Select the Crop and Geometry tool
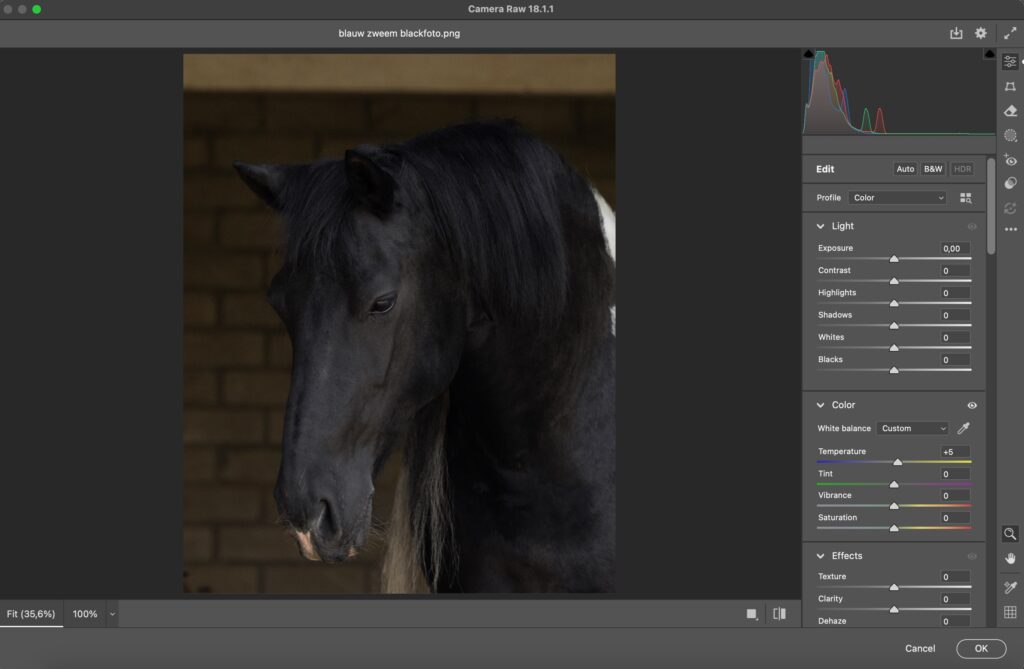This screenshot has width=1024, height=669. click(x=1010, y=87)
